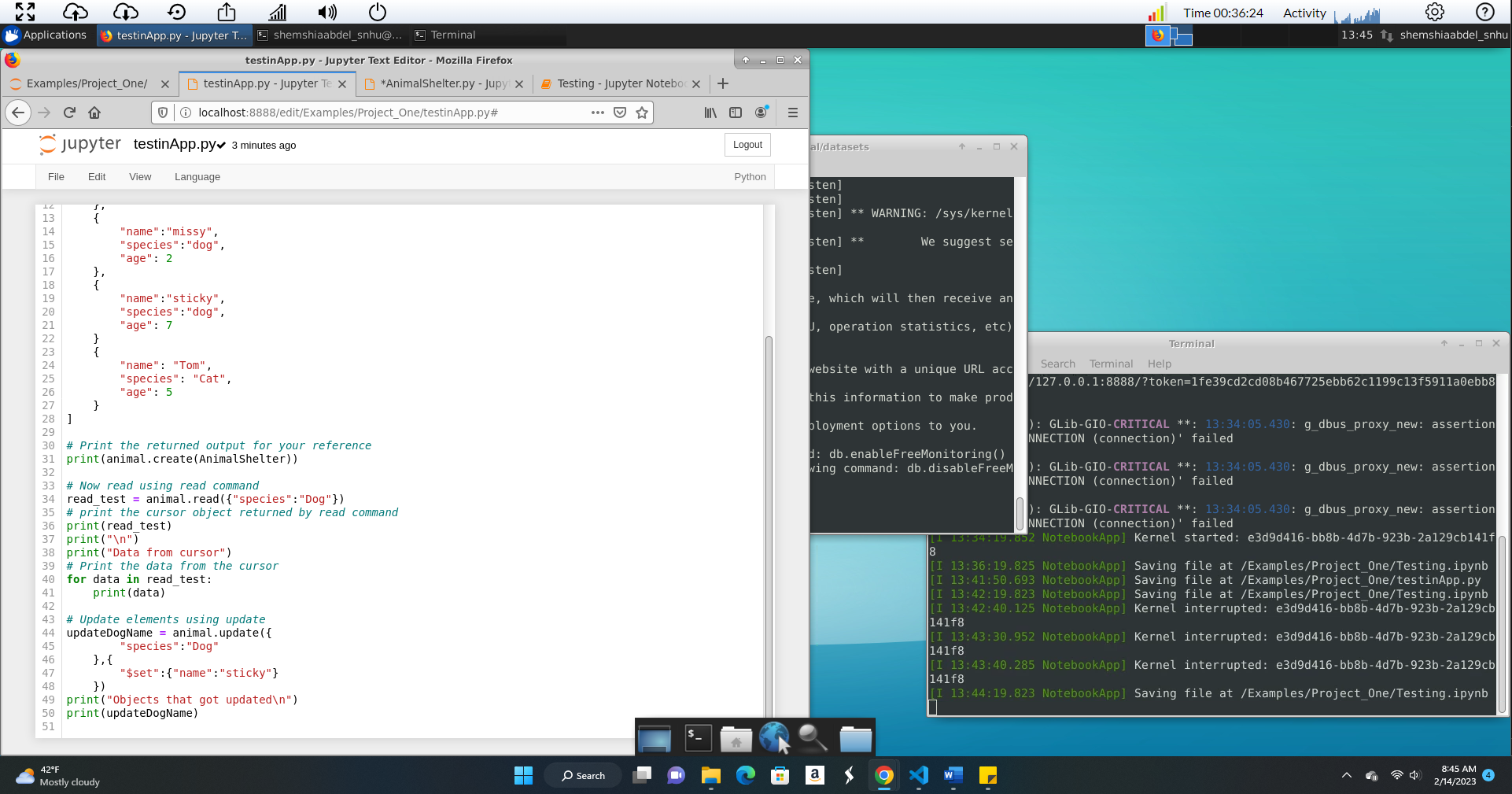Click the Windows taskbar Search box

pyautogui.click(x=583, y=776)
